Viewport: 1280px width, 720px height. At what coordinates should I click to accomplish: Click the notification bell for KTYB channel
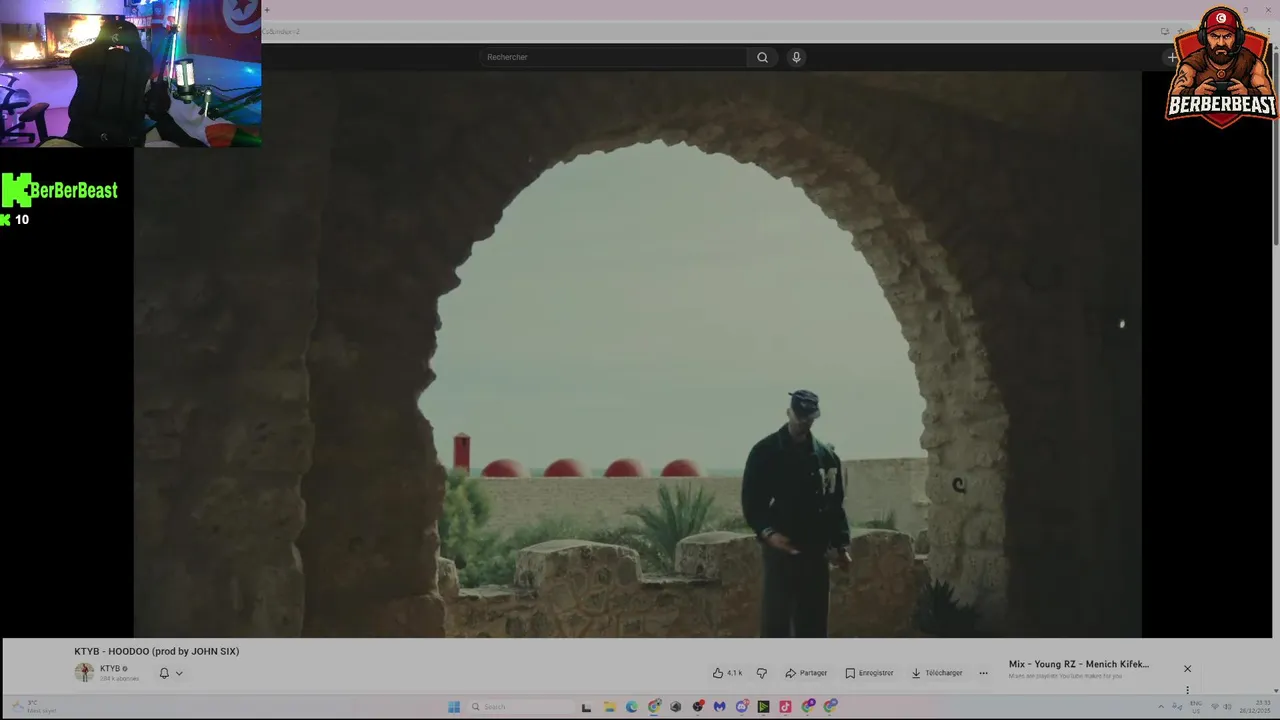pos(164,673)
